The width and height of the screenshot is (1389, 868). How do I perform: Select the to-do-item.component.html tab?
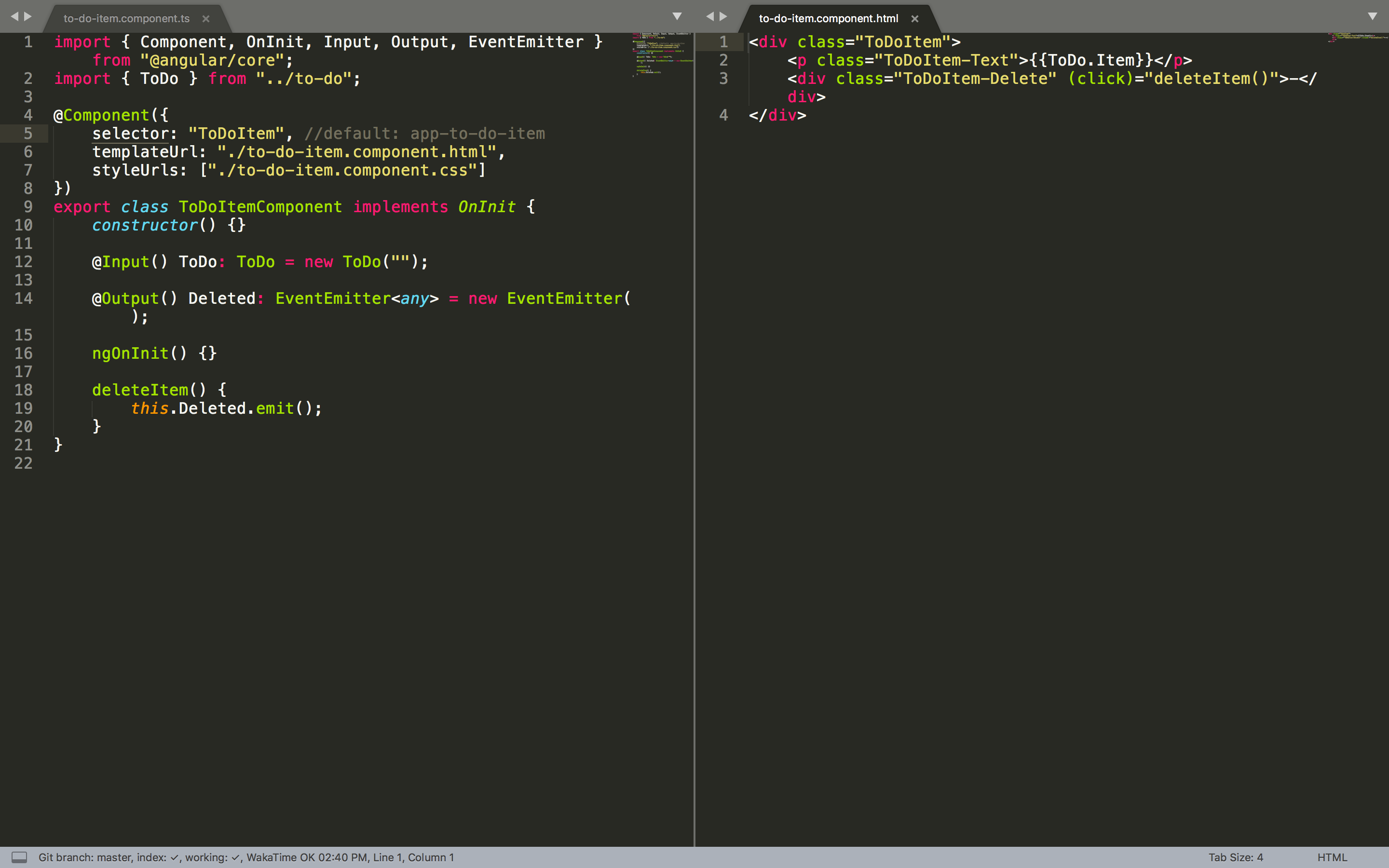pos(828,19)
